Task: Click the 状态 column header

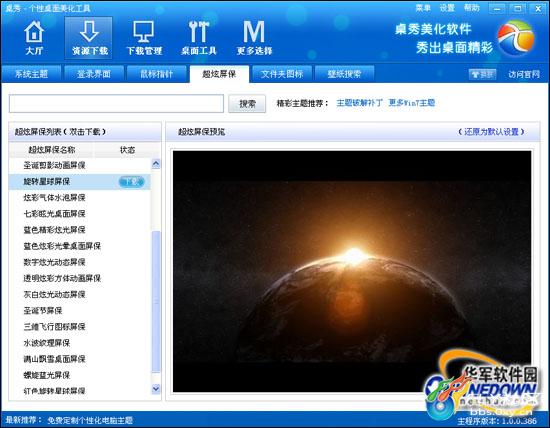Action: click(127, 150)
